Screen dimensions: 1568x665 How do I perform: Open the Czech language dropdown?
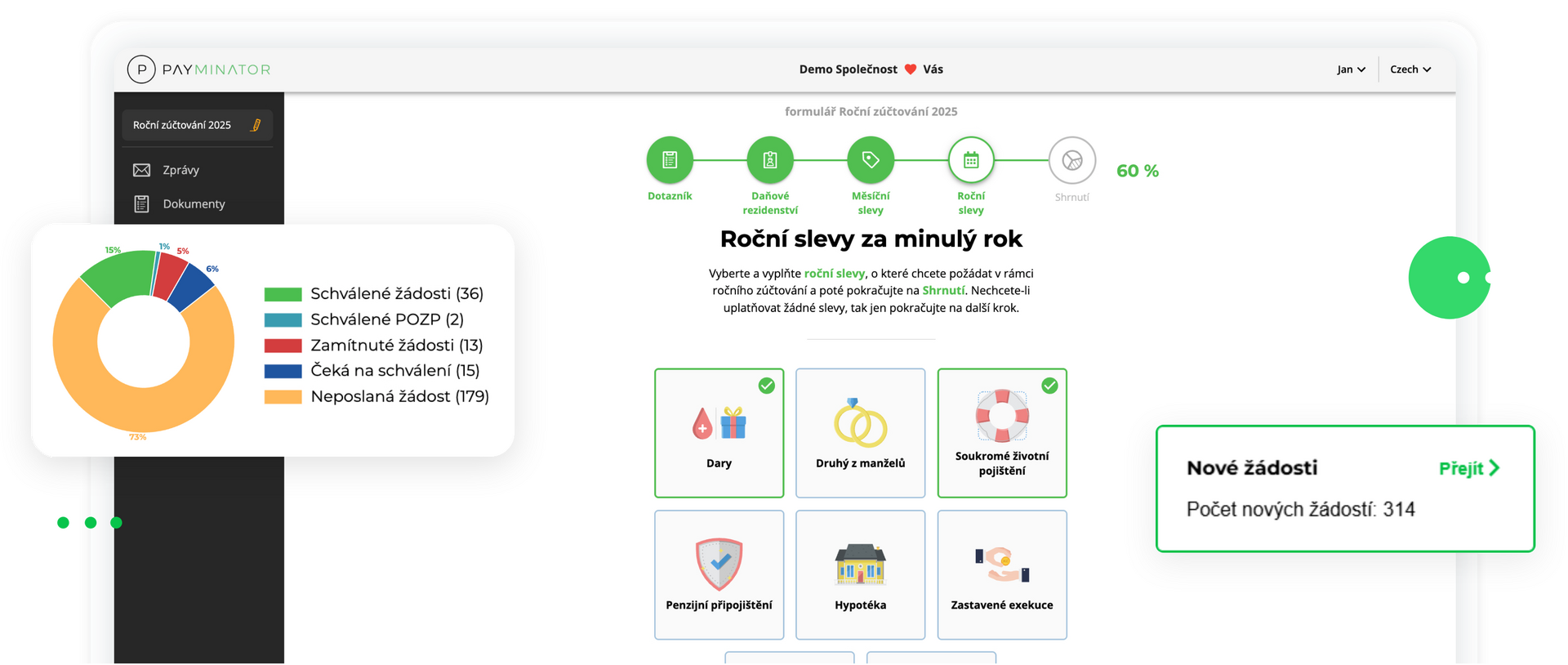click(1410, 69)
